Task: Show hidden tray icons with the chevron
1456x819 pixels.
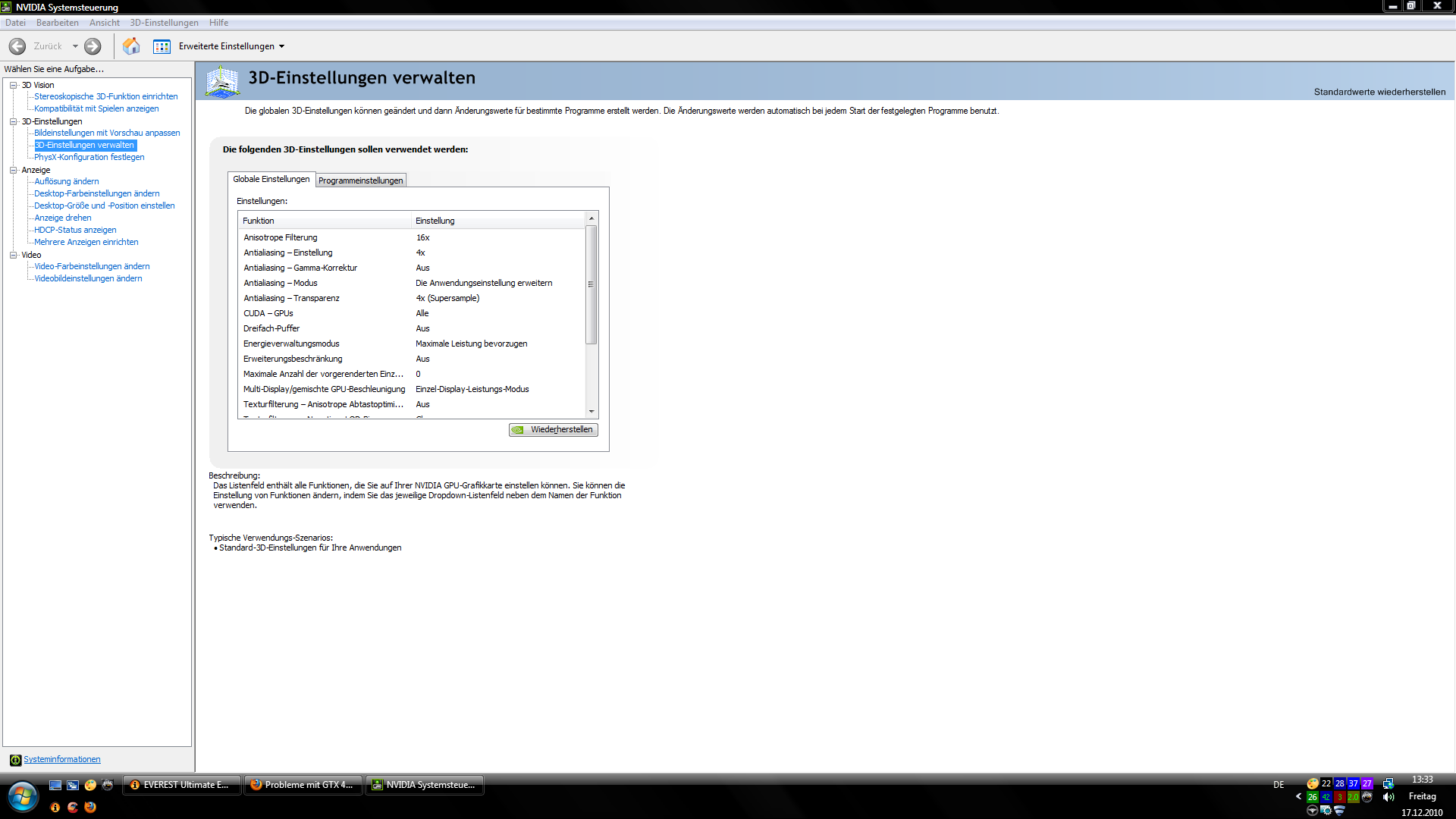Action: click(1298, 796)
